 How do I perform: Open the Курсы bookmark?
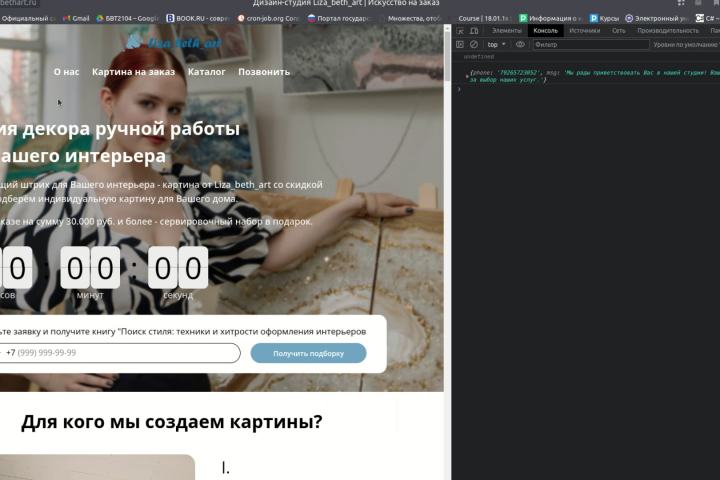[x=604, y=18]
